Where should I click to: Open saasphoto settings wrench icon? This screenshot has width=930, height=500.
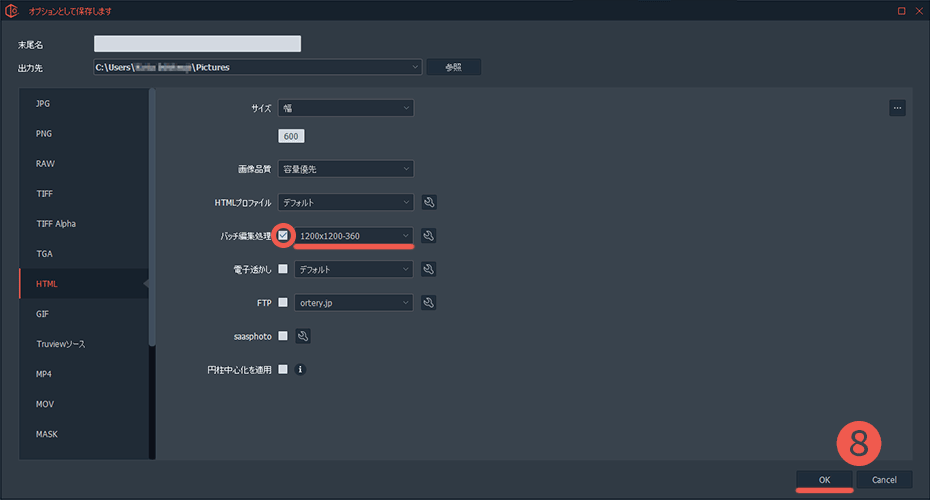point(304,336)
